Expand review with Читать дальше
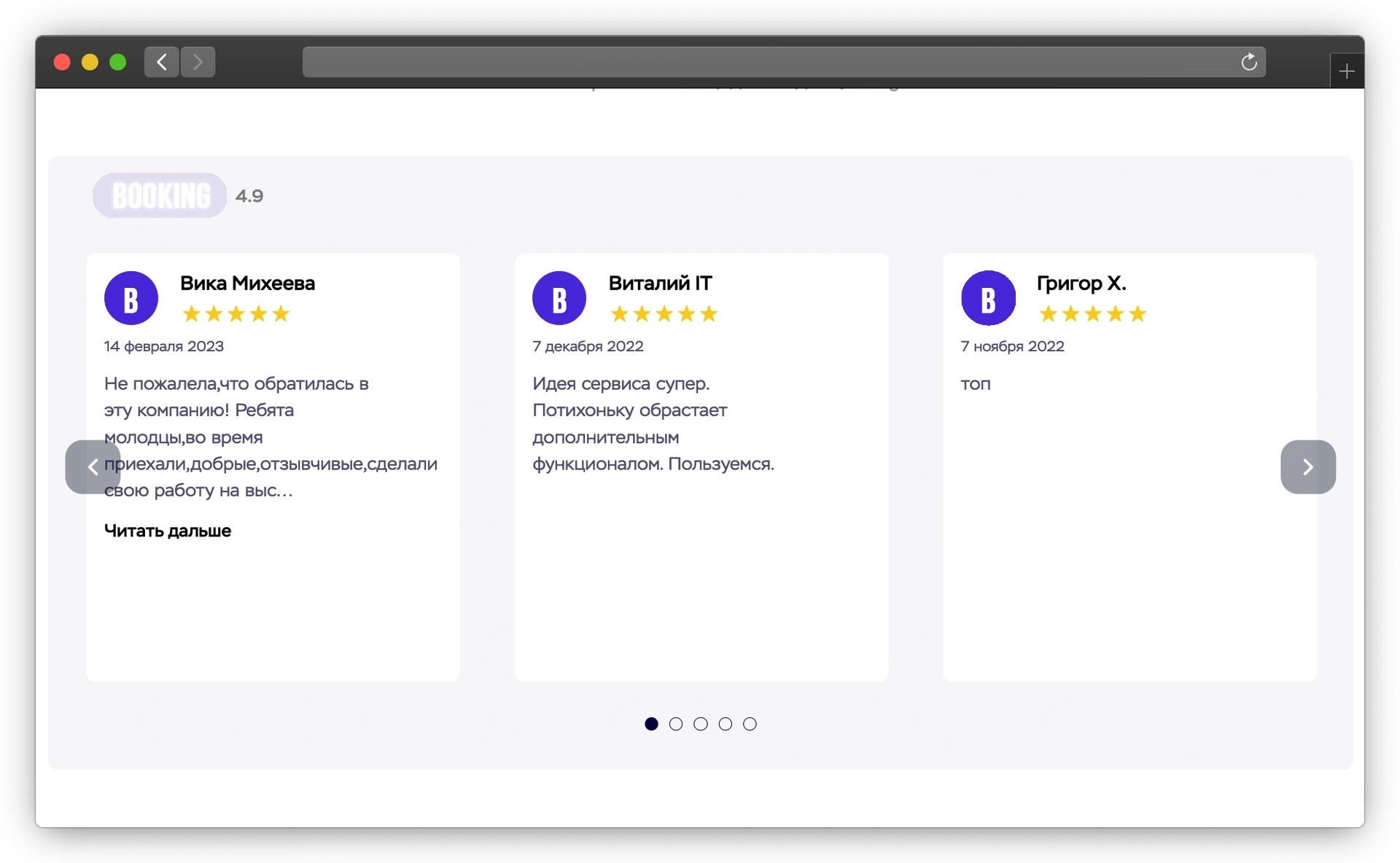Image resolution: width=1400 pixels, height=863 pixels. [168, 531]
